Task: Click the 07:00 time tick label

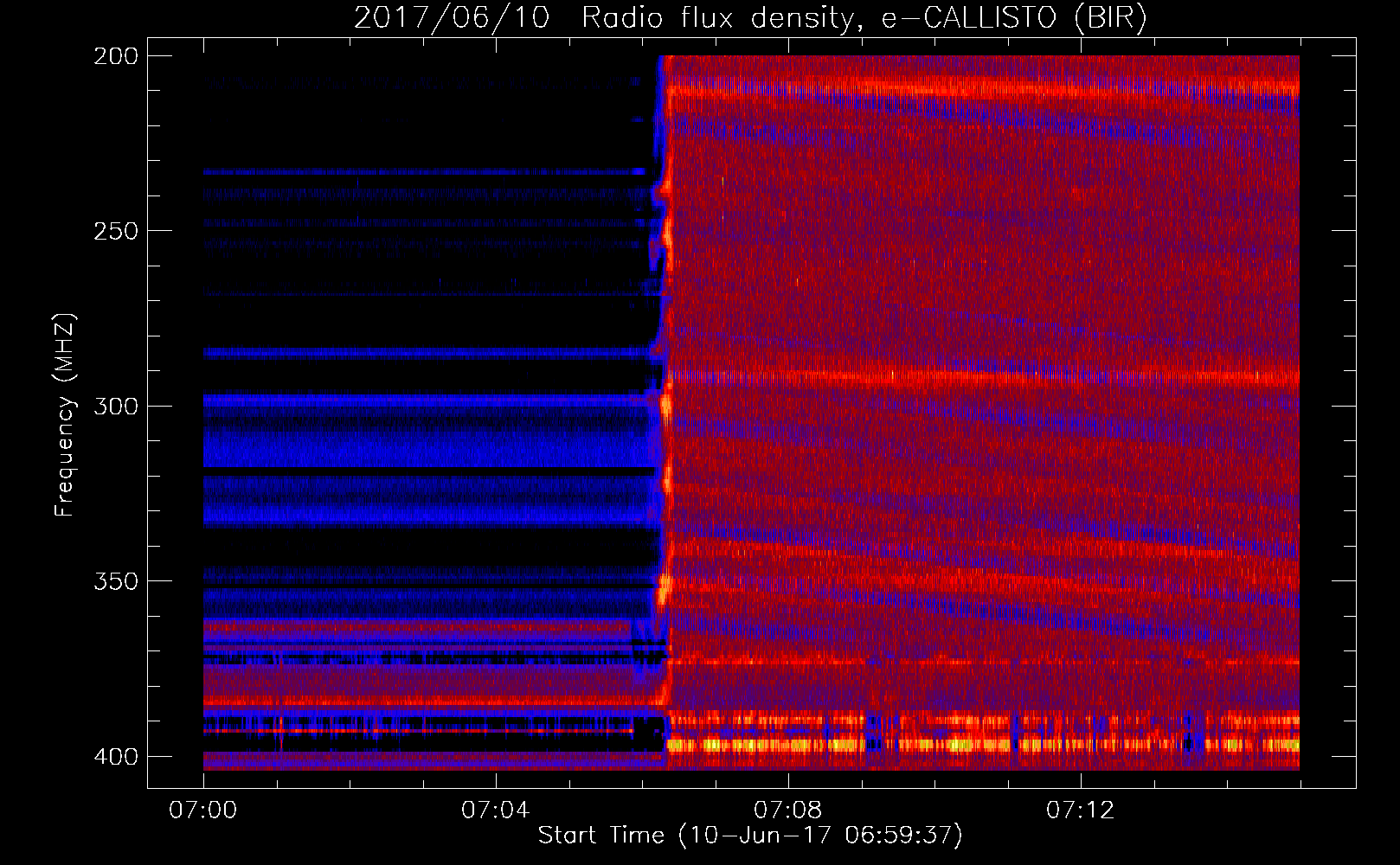Action: (203, 811)
